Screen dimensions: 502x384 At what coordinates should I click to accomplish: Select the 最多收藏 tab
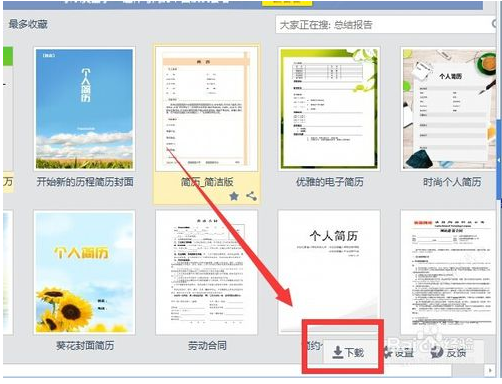pyautogui.click(x=28, y=24)
